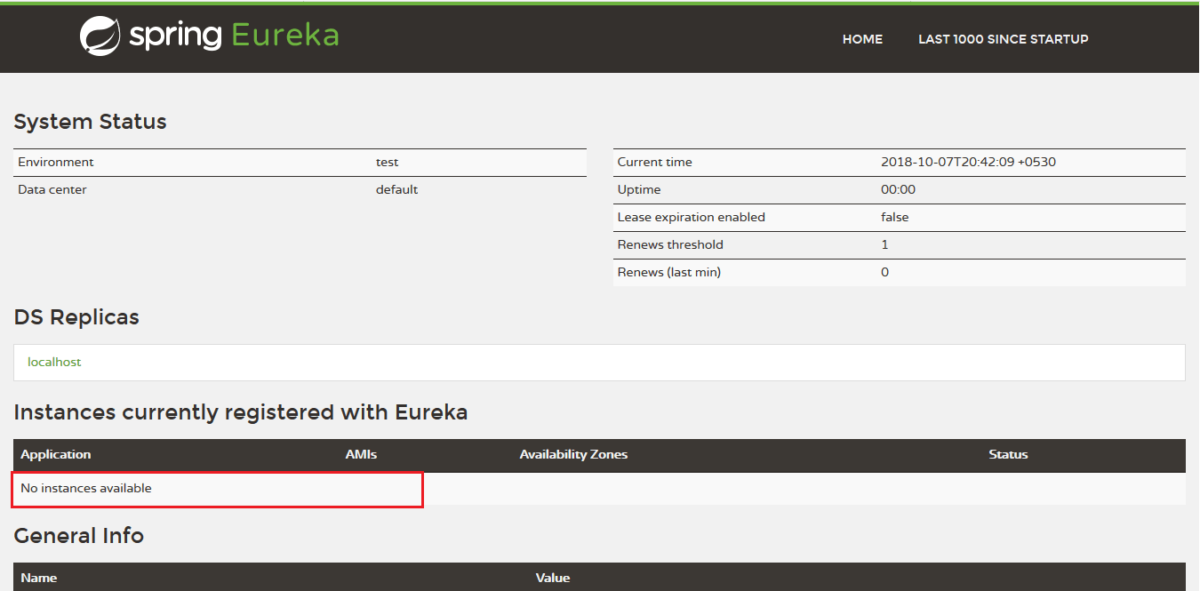Click the Lease expiration enabled 'false' value
Screen dimensions: 1200x591
click(x=894, y=217)
